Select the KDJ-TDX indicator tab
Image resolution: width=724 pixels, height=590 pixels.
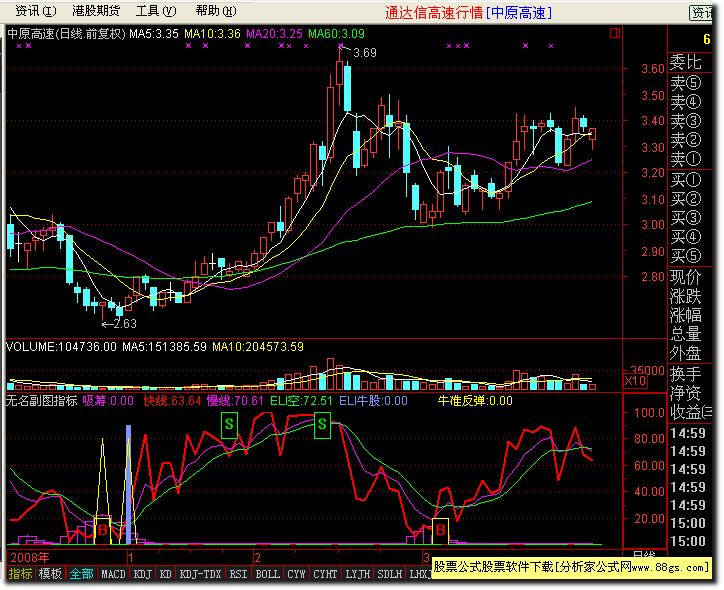pos(200,574)
